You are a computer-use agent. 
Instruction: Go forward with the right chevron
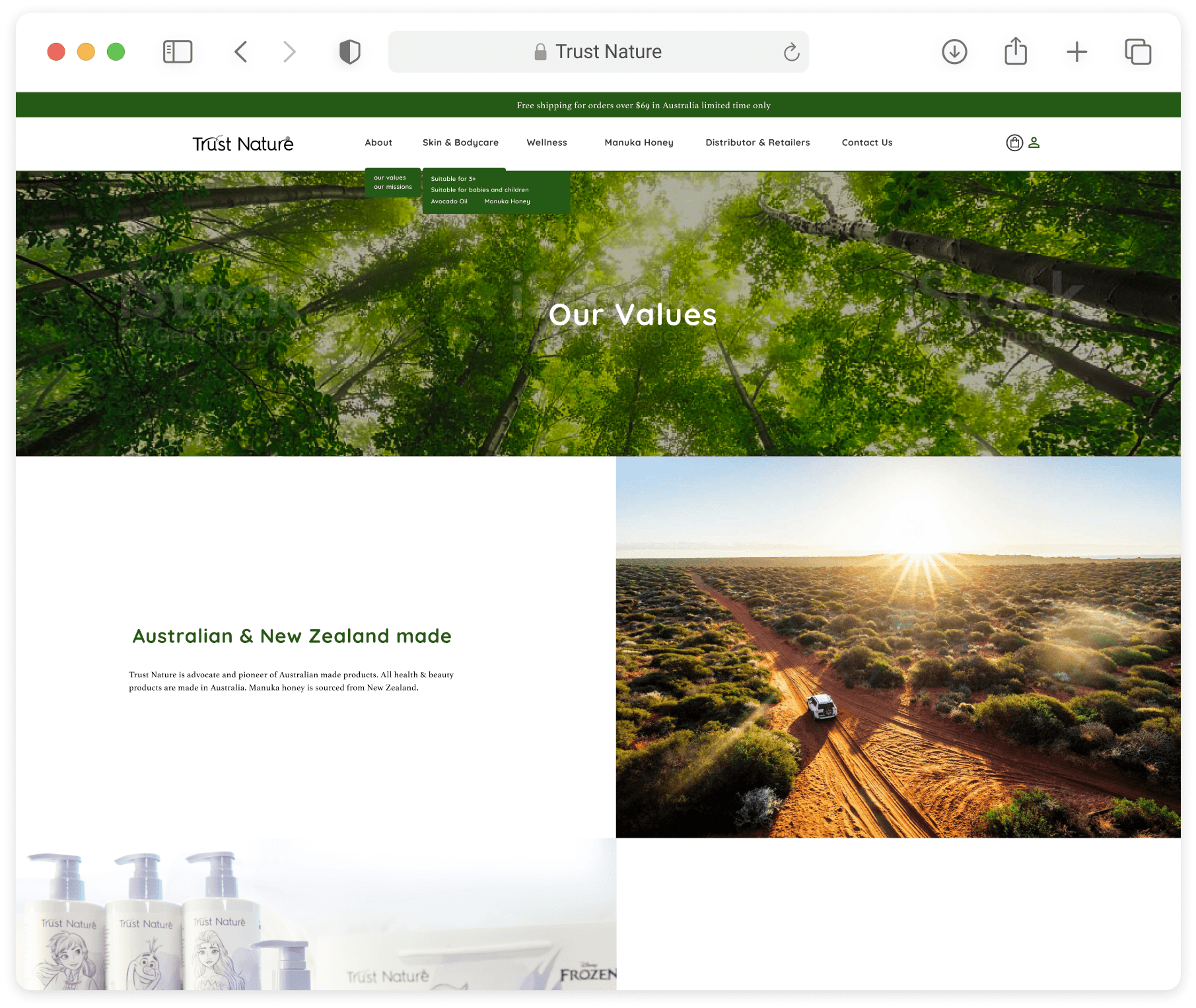point(289,51)
